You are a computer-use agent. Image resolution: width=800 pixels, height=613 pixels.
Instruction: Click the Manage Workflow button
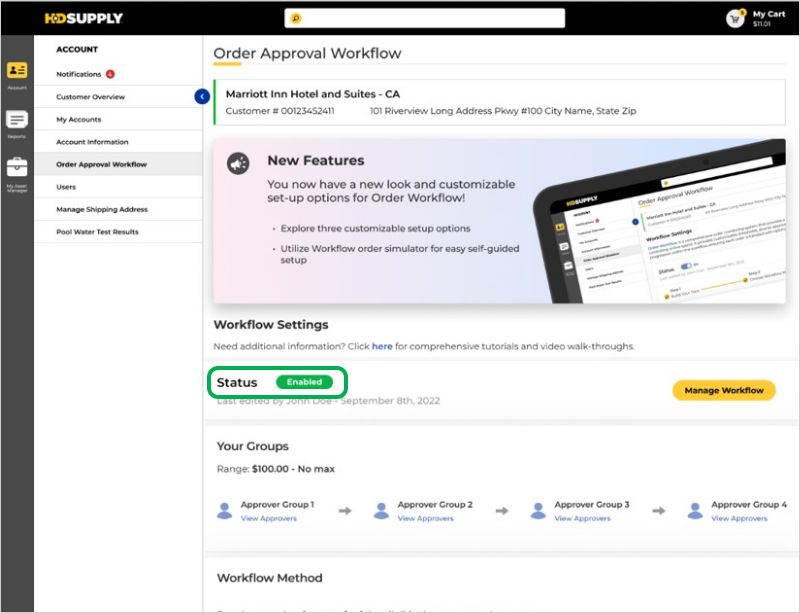coord(724,390)
